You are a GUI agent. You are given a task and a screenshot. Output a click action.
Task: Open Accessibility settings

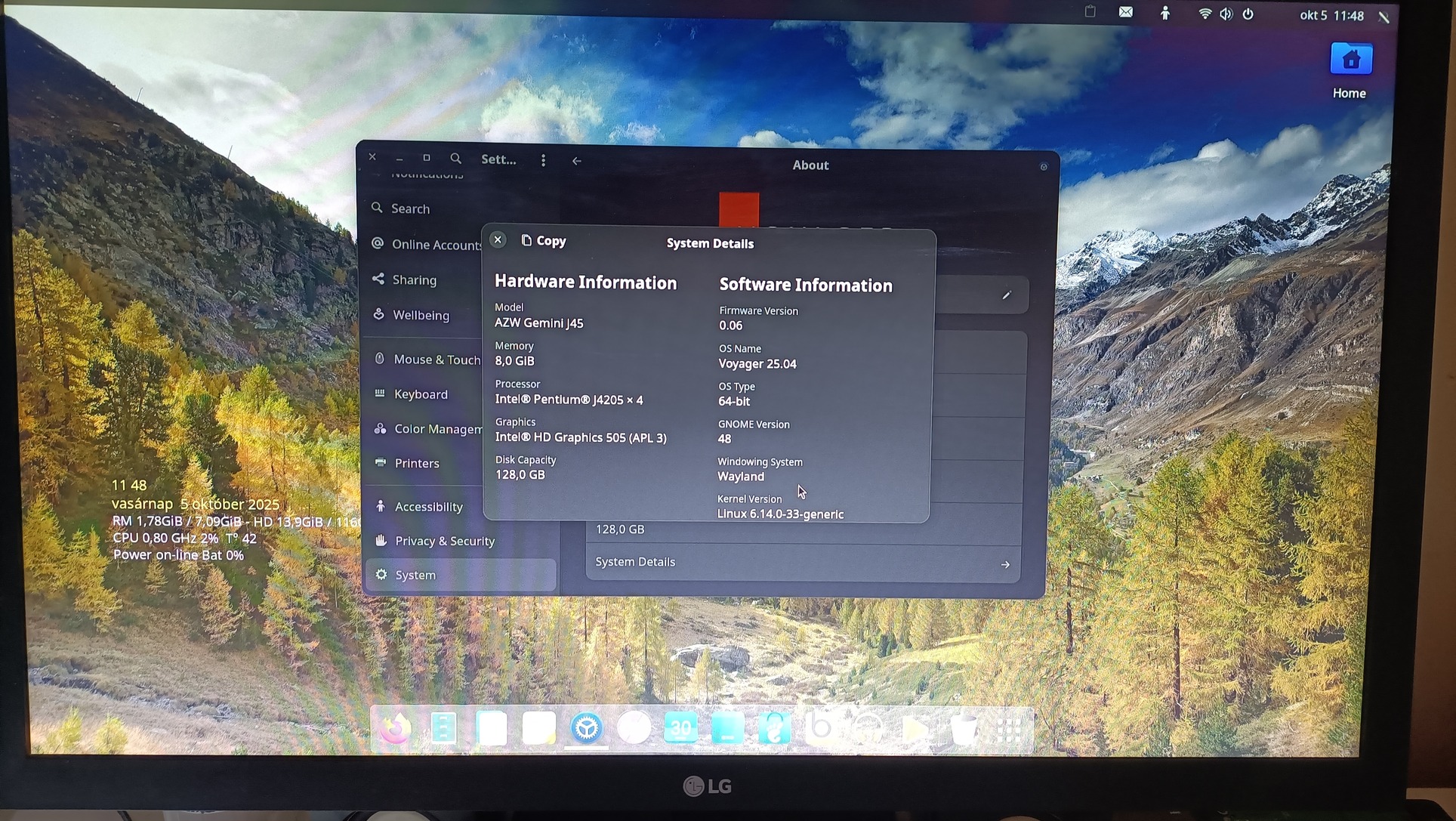(428, 507)
